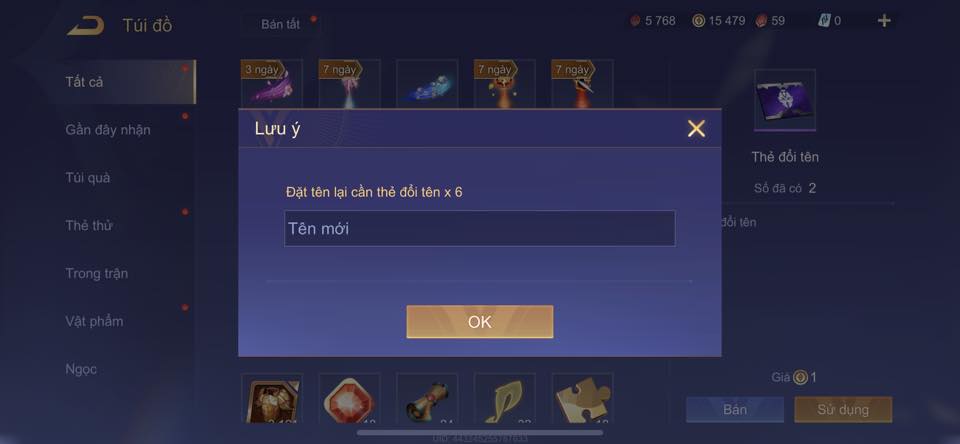Tap the Sử dụng use button
This screenshot has width=960, height=444.
coord(843,409)
